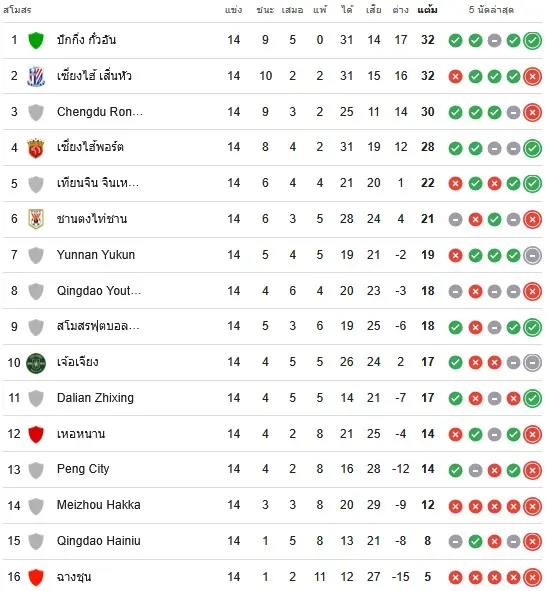This screenshot has width=550, height=591.
Task: Sort the table by the points column header
Action: tap(427, 10)
